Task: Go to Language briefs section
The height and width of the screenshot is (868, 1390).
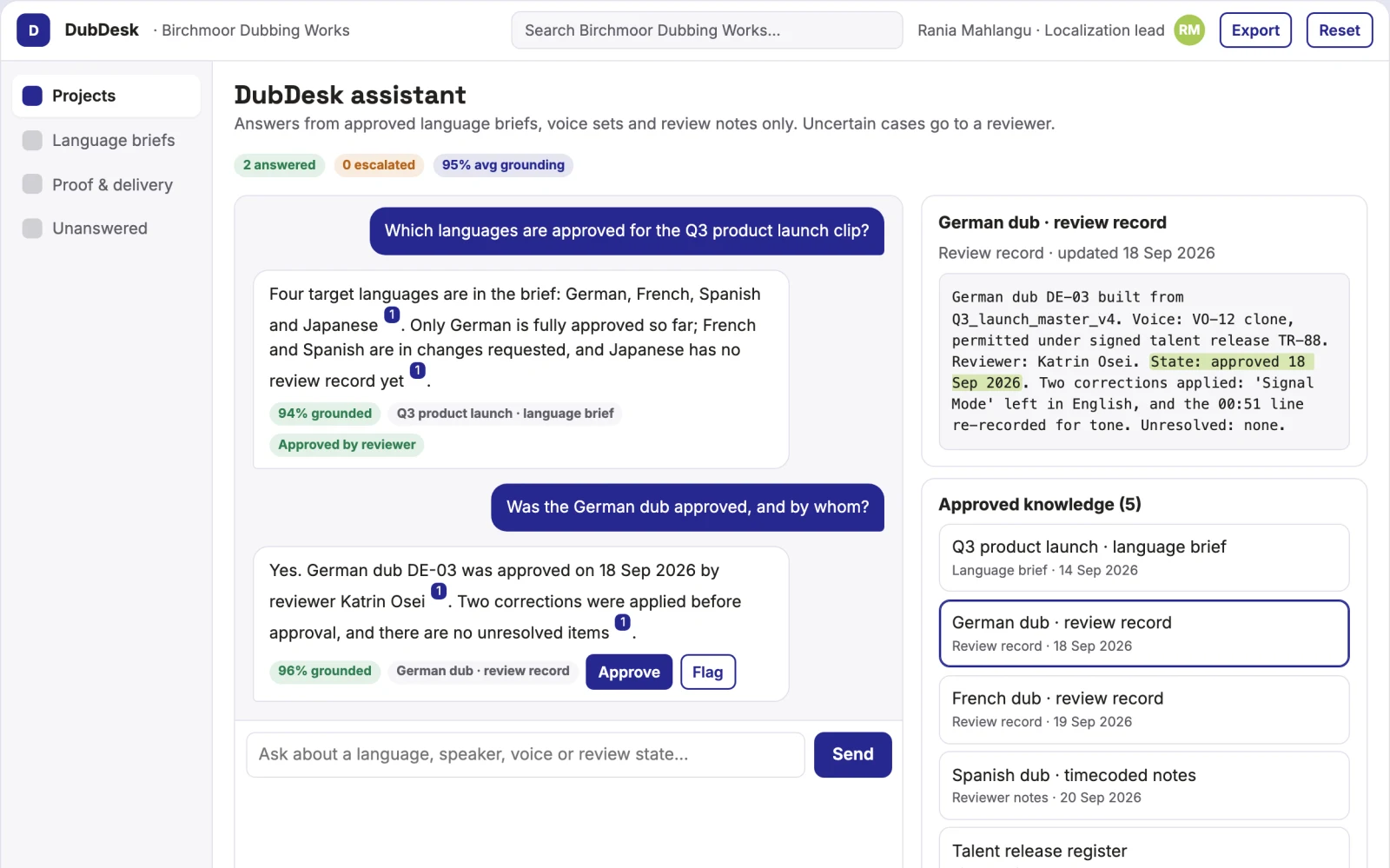Action: 106,140
